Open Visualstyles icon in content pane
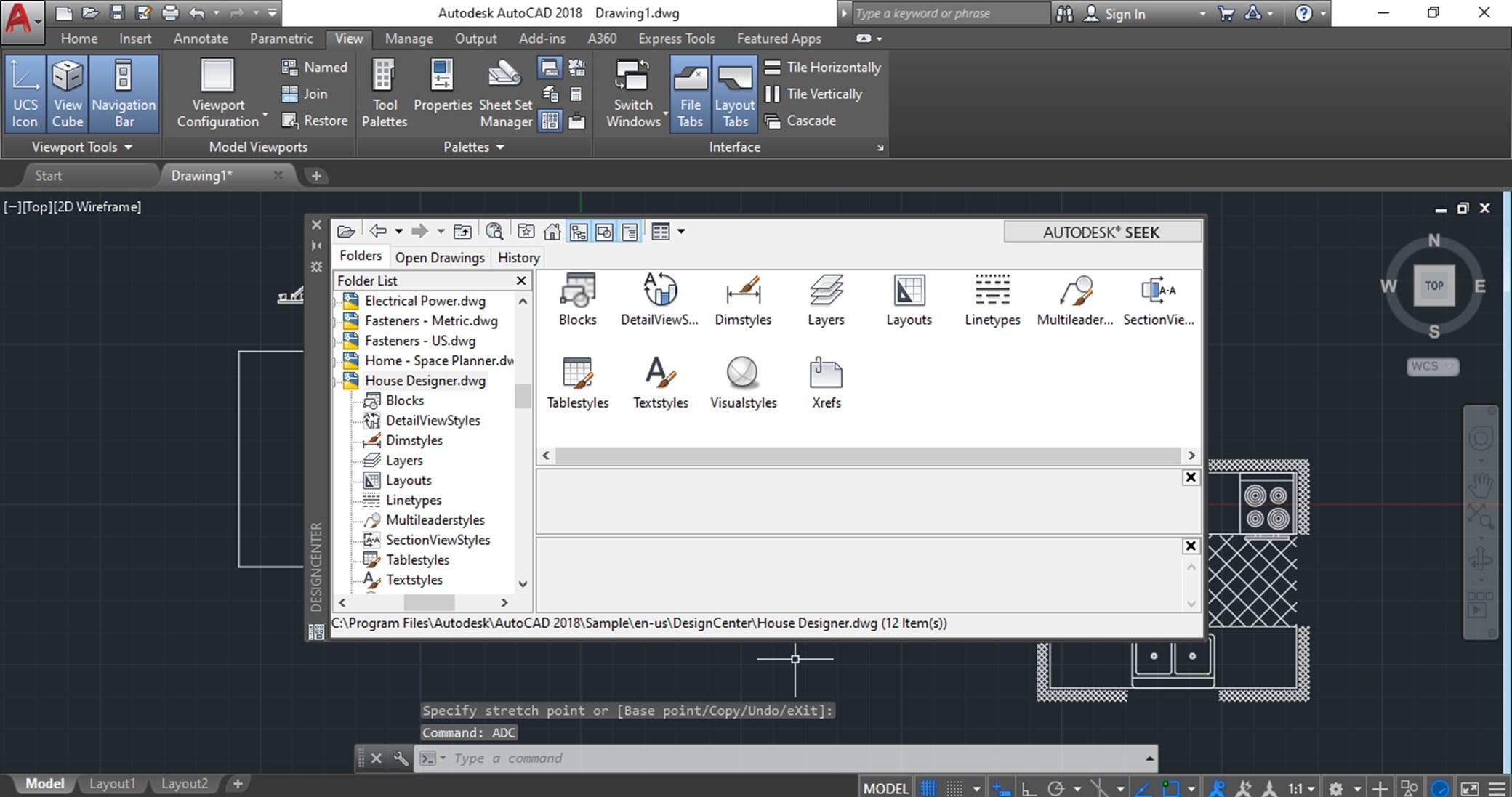 pyautogui.click(x=743, y=383)
